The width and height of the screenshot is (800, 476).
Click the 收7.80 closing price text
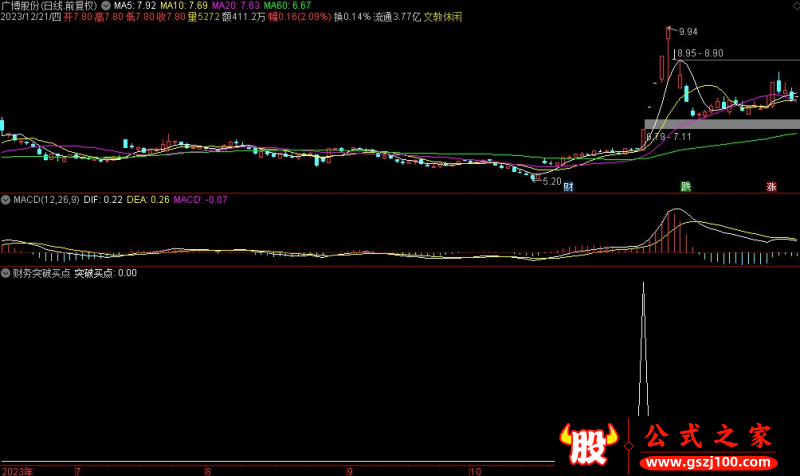[x=171, y=17]
